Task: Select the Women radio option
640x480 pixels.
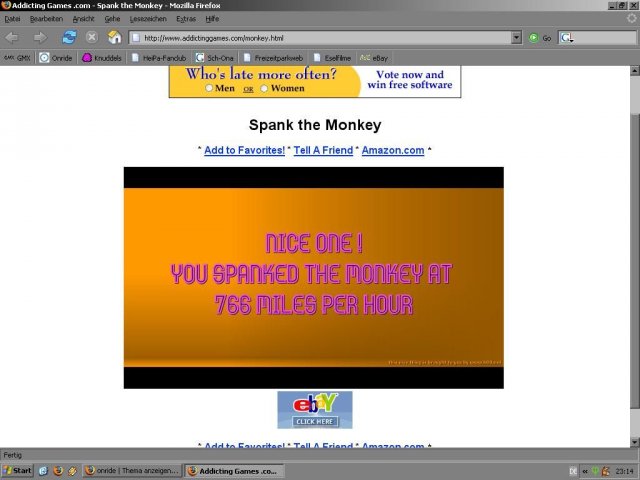Action: pyautogui.click(x=264, y=88)
